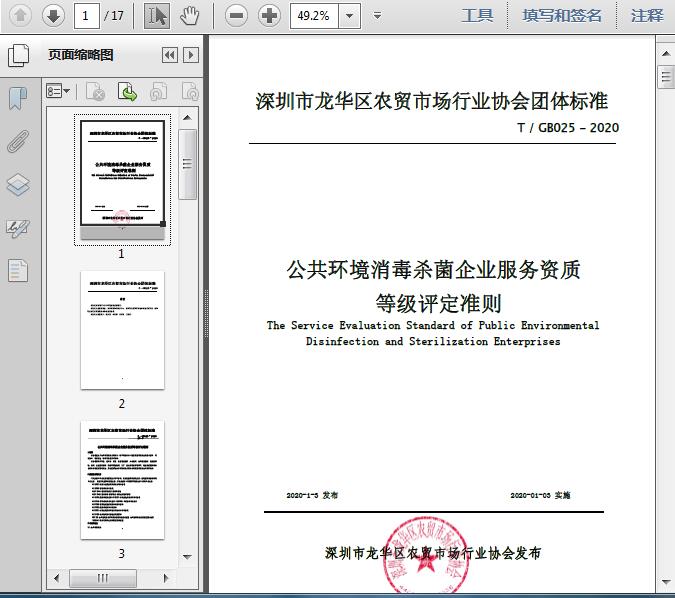This screenshot has width=675, height=598.
Task: Open the 注释 panel
Action: tap(647, 15)
